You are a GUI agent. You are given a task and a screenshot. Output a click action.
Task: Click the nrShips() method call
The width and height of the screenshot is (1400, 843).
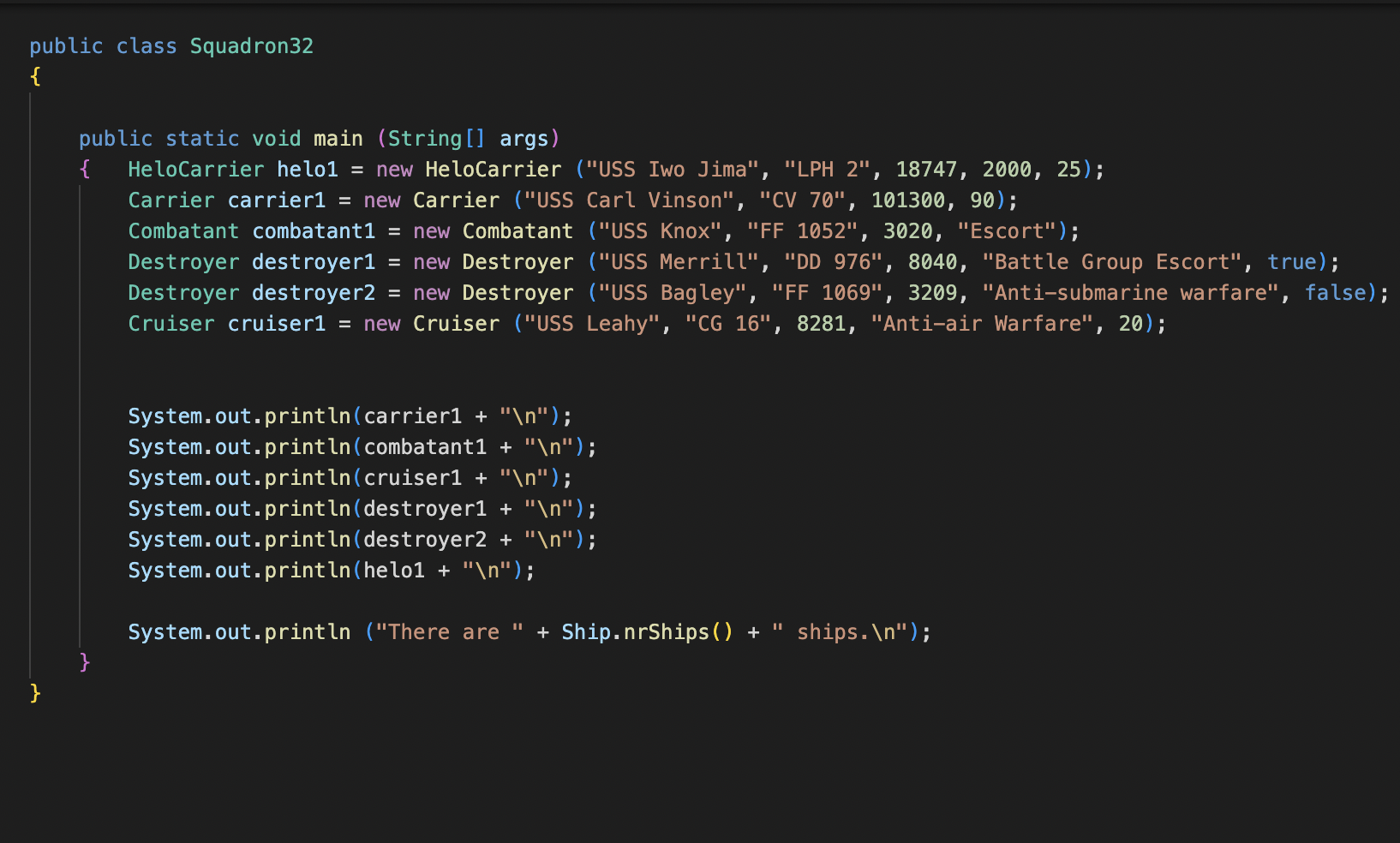[679, 632]
